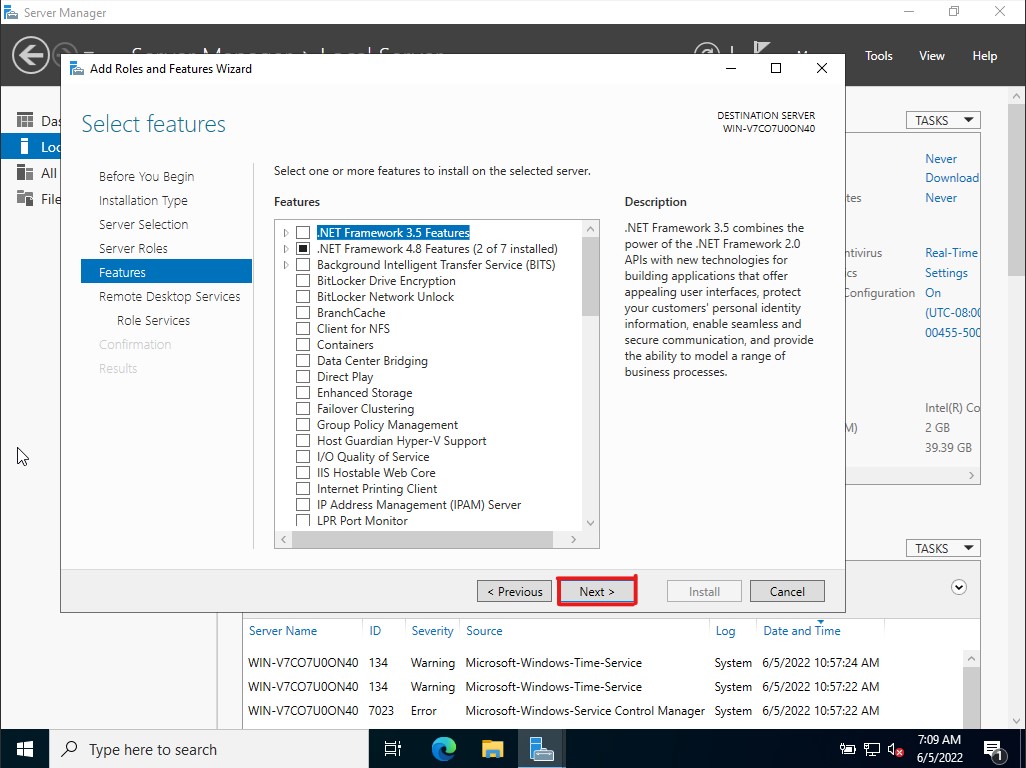The width and height of the screenshot is (1026, 768).
Task: Enable Failover Clustering checkbox
Action: [303, 408]
